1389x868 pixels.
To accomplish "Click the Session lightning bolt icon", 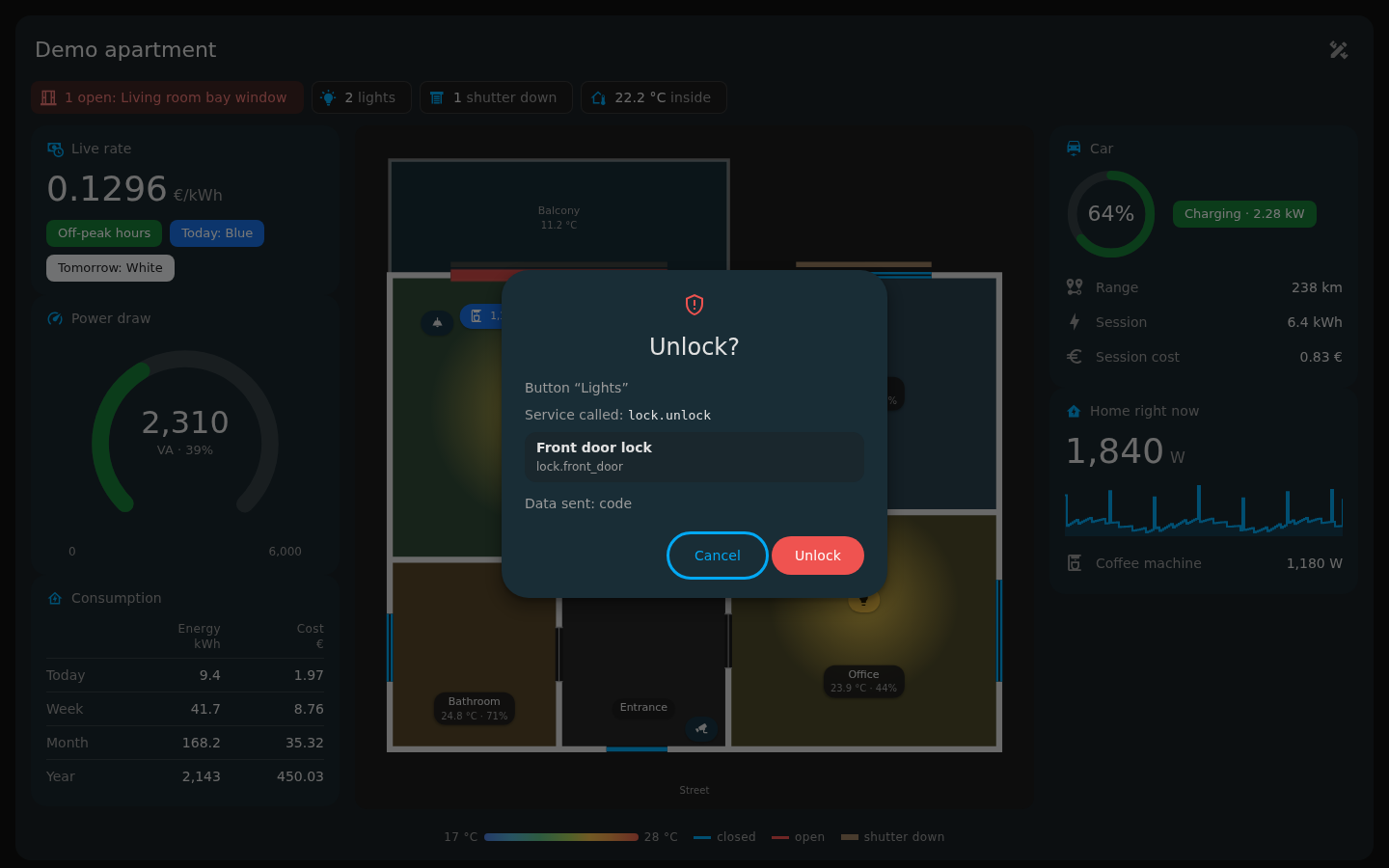I will pos(1075,322).
